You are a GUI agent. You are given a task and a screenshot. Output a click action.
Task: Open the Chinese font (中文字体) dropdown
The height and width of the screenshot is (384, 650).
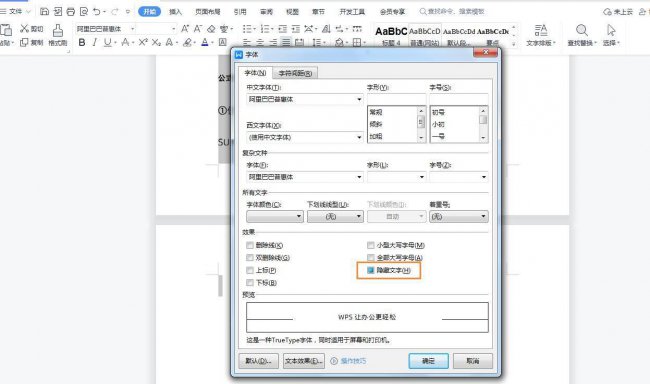pos(359,100)
